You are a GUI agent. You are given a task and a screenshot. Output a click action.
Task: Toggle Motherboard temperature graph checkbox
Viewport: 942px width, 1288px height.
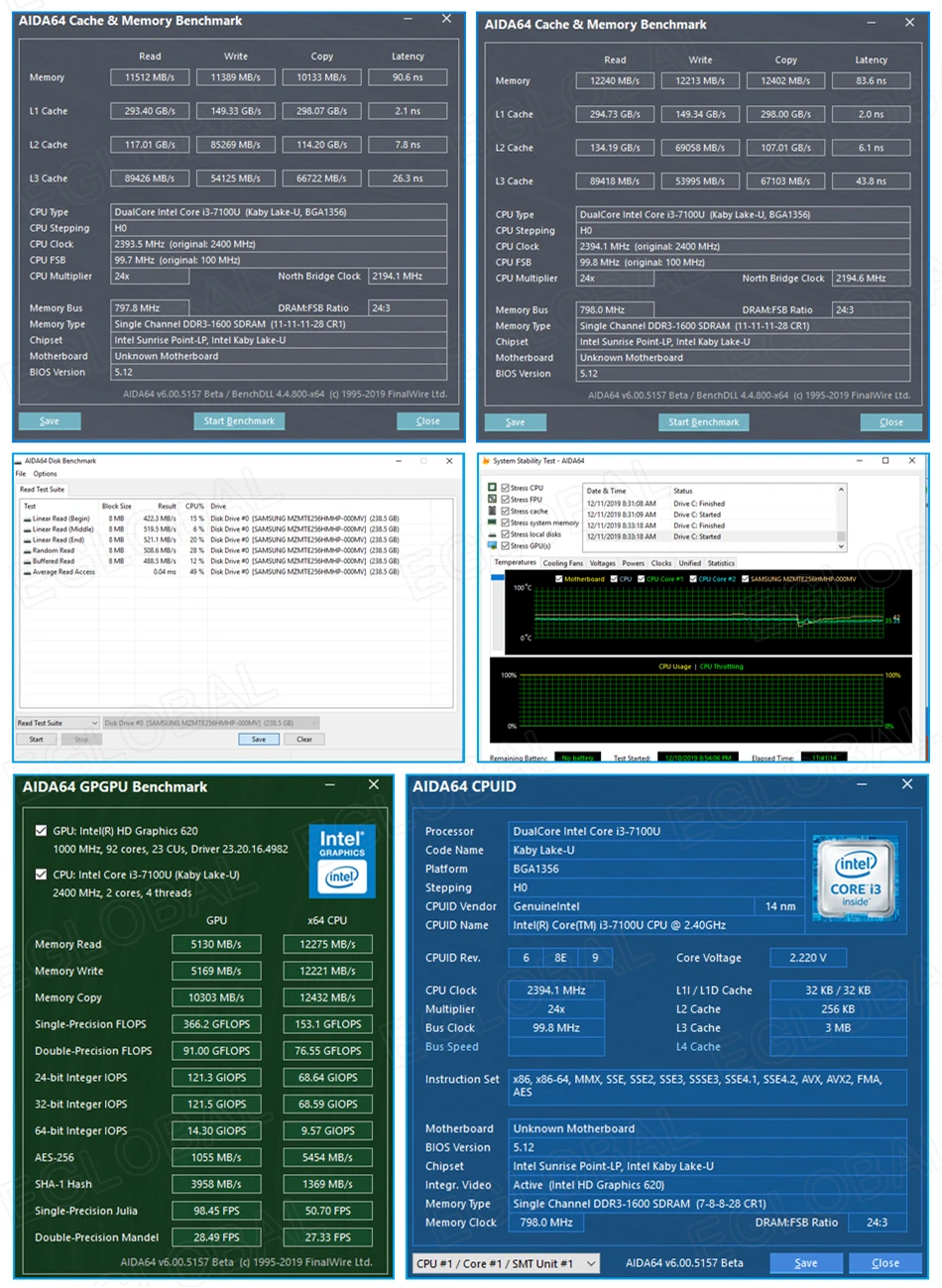coord(559,578)
